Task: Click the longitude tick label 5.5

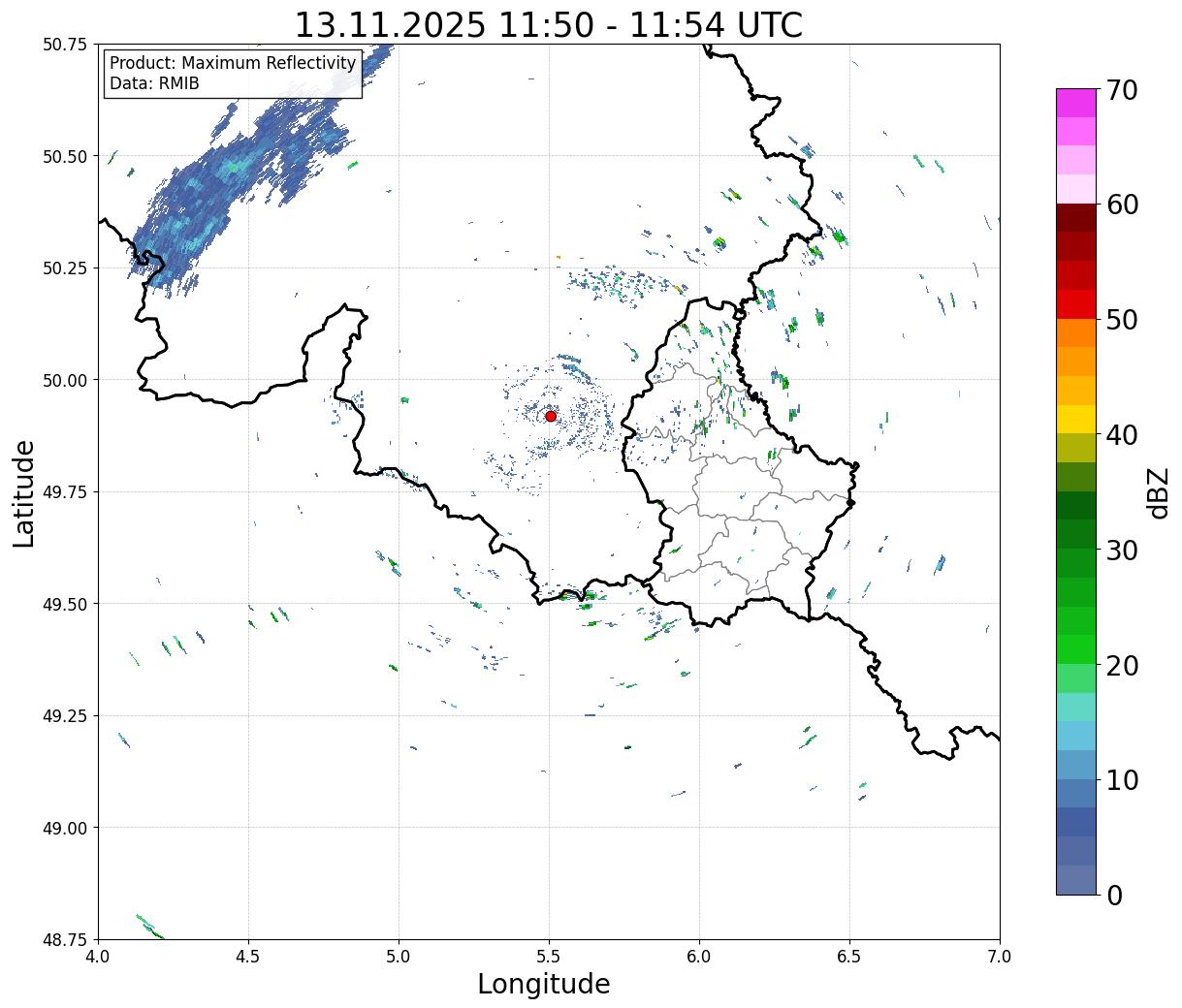Action: point(549,957)
